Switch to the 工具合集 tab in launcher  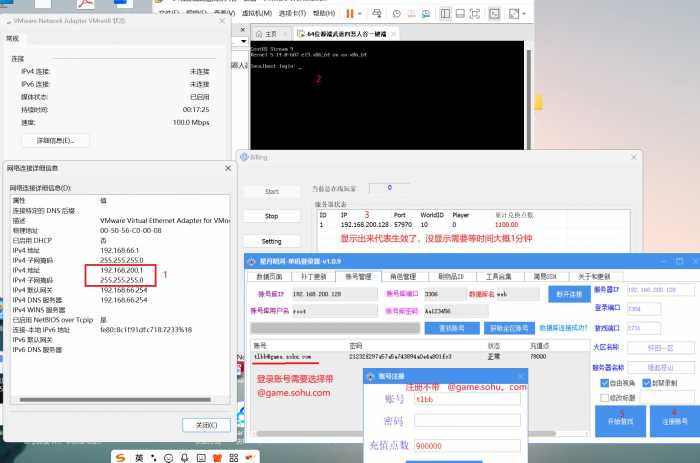tap(499, 276)
